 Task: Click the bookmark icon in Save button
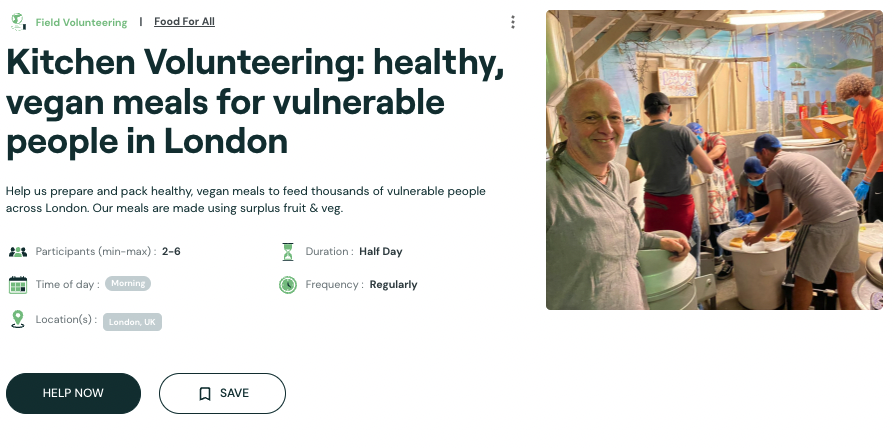click(205, 394)
